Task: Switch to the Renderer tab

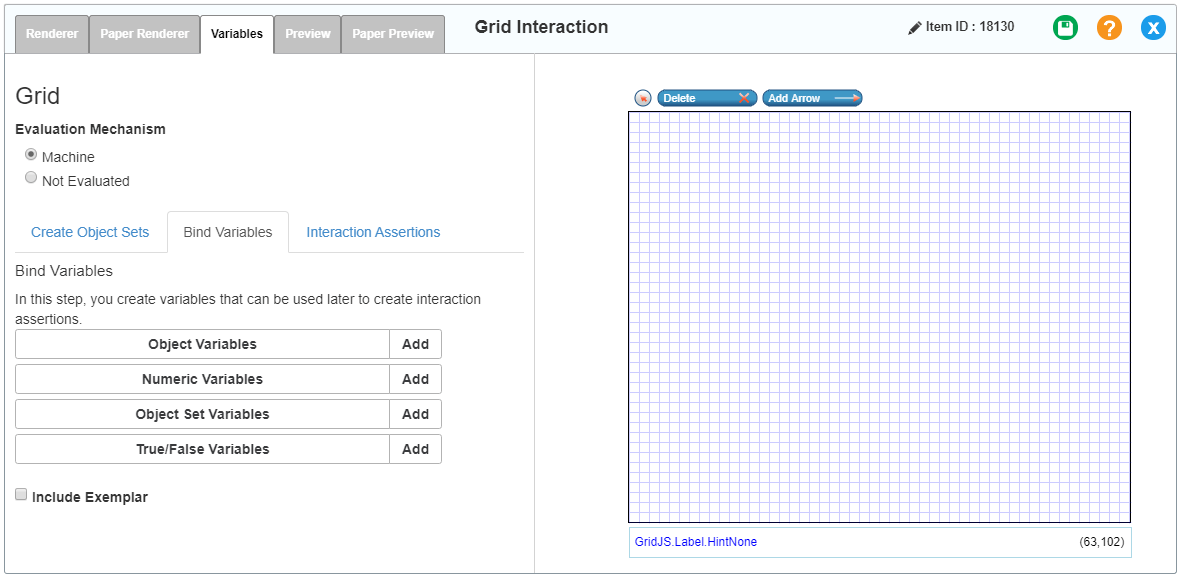Action: 52,34
